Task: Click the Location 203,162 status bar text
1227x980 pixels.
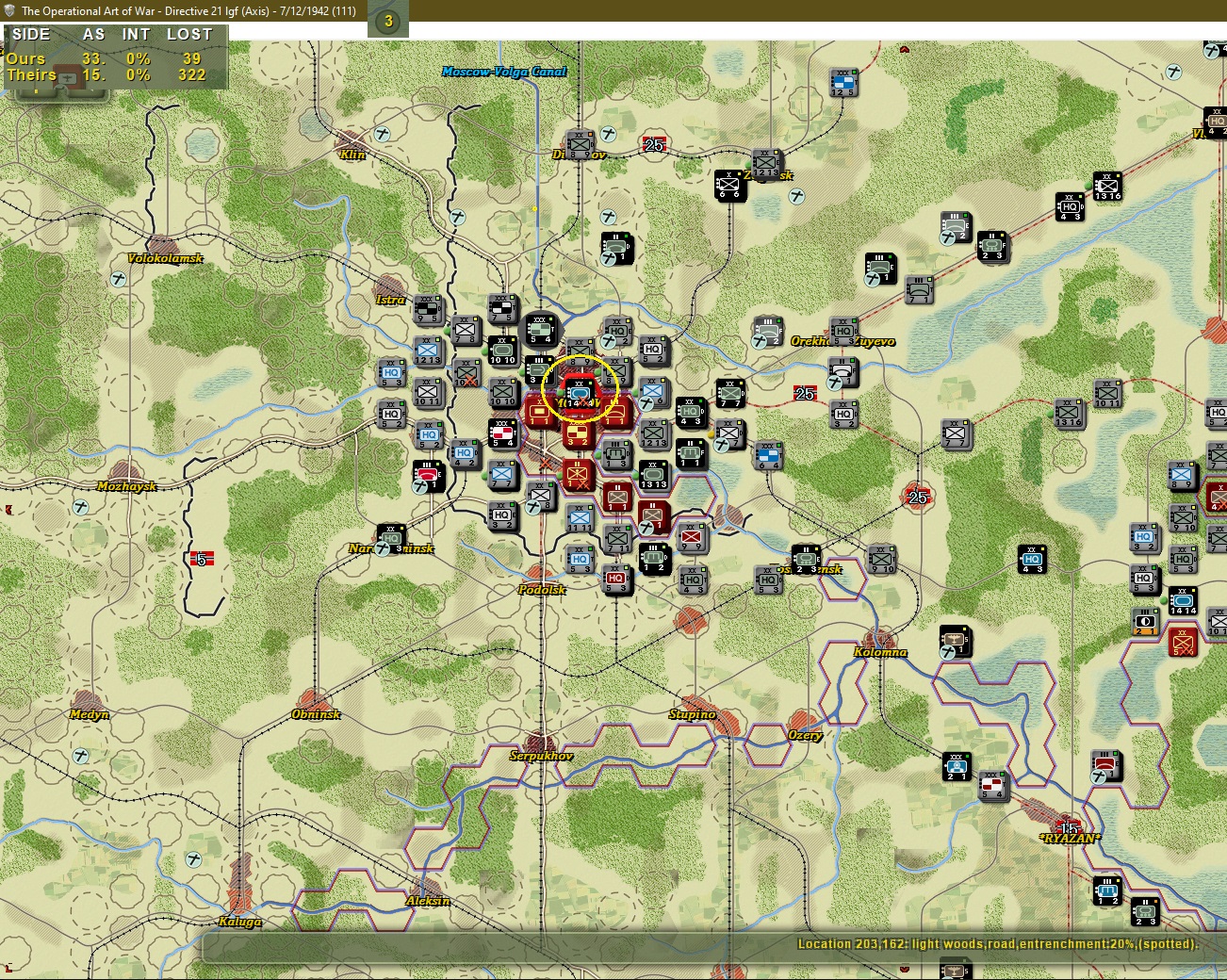Action: 998,943
